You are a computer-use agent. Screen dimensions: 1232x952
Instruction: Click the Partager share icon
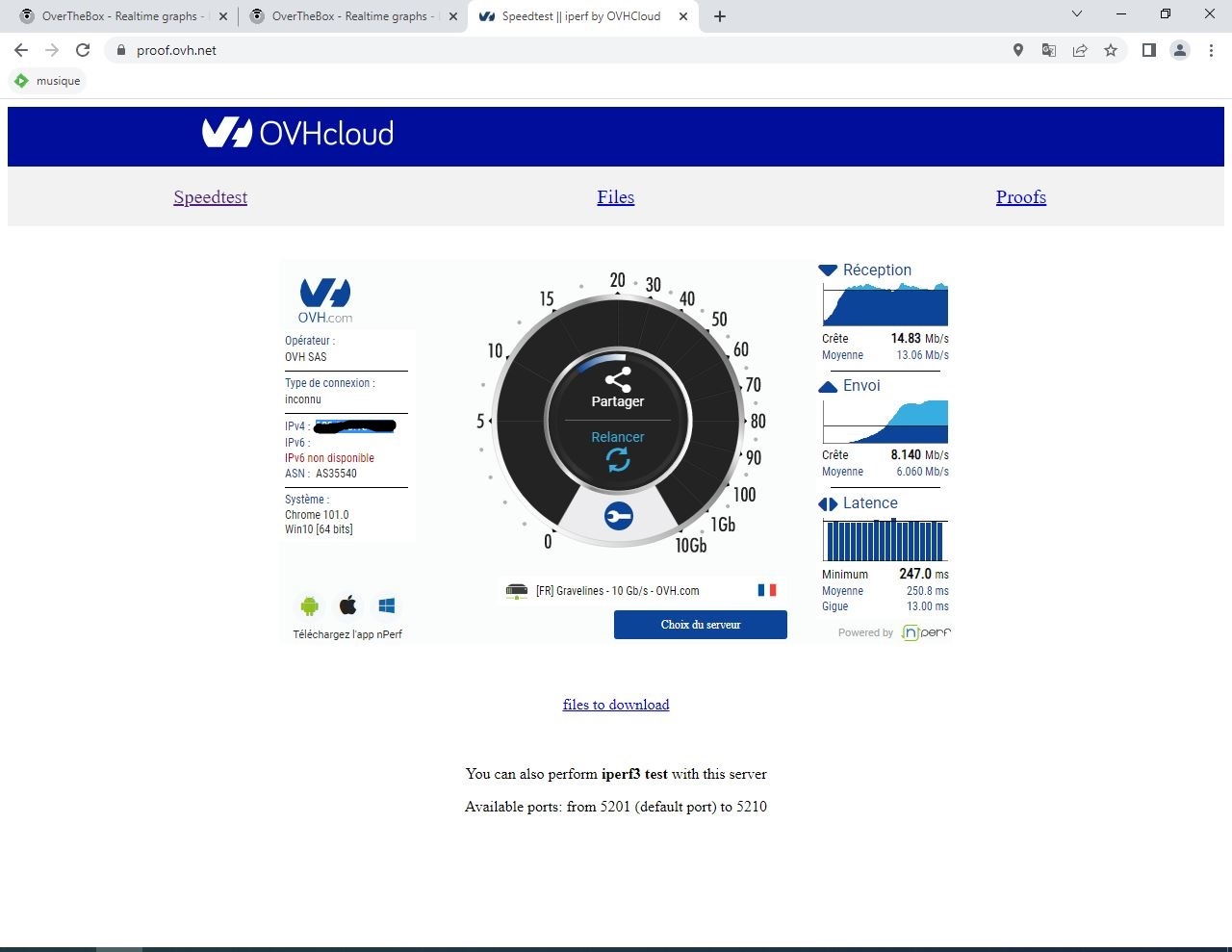coord(618,379)
